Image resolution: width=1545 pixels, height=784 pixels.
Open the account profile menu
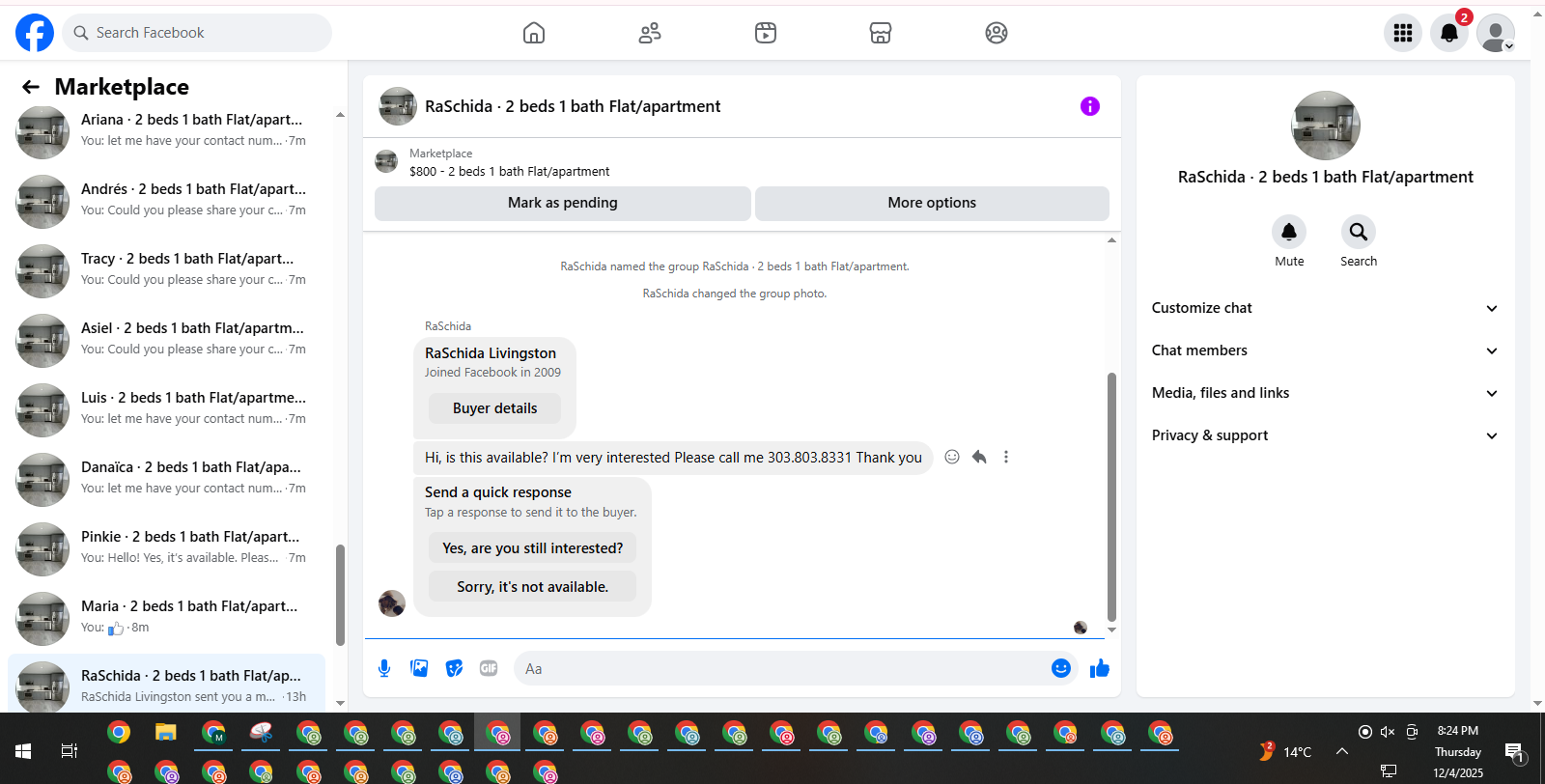(x=1496, y=33)
